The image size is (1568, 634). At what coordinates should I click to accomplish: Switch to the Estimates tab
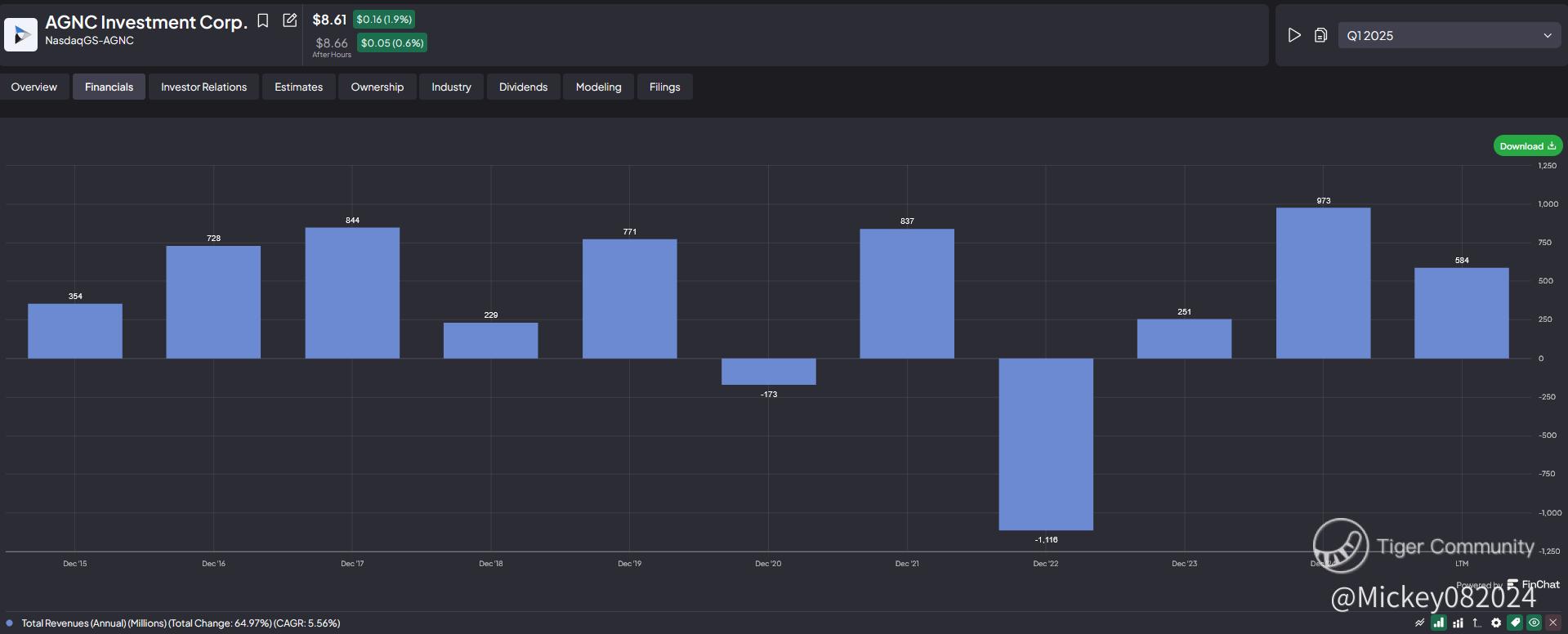click(x=298, y=87)
